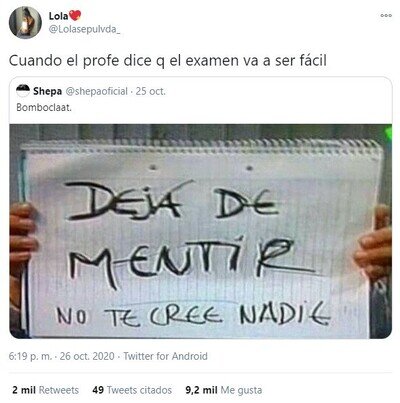View the 49 Tweets citados list
The height and width of the screenshot is (403, 400).
(132, 390)
